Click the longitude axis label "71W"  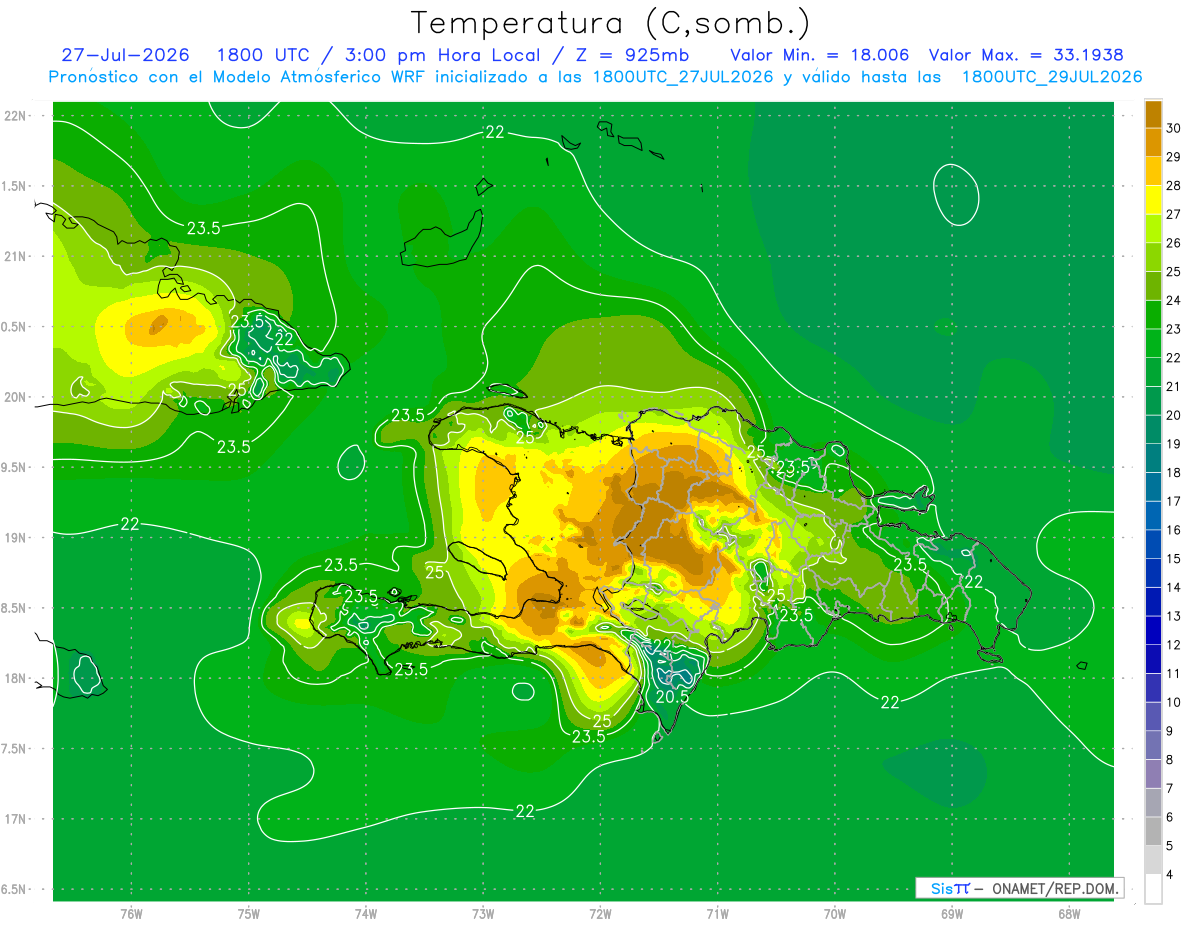point(717,914)
